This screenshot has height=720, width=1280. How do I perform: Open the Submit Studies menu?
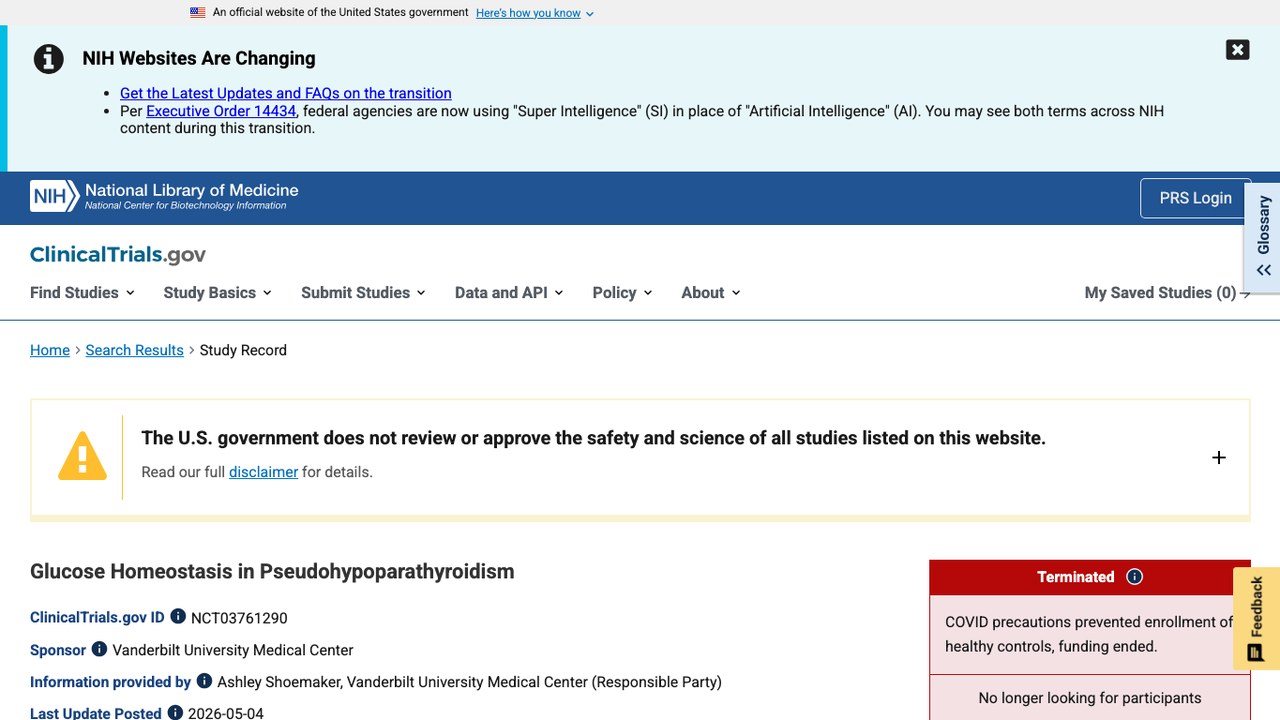[364, 293]
